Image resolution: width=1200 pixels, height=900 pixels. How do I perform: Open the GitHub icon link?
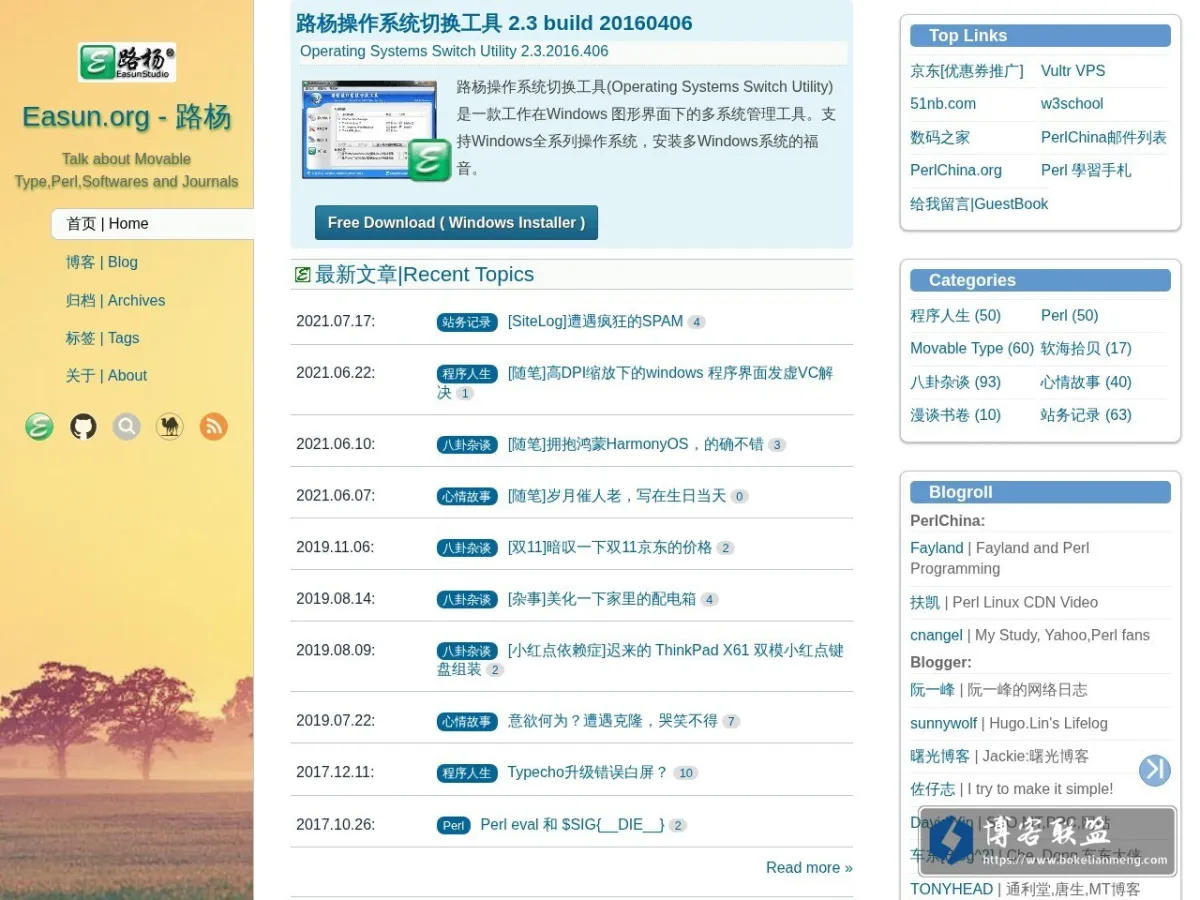(x=83, y=427)
